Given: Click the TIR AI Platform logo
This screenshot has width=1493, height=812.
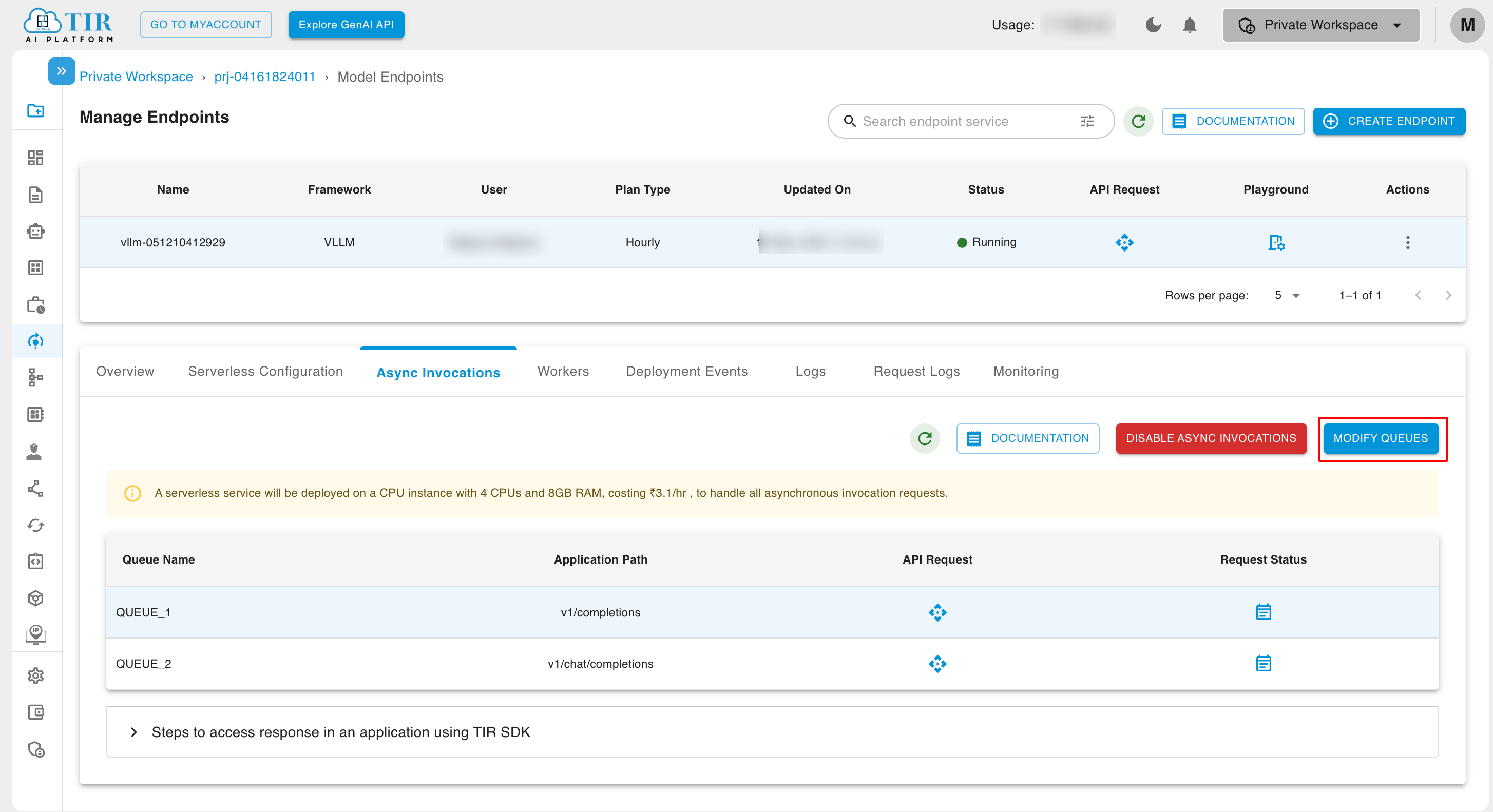Looking at the screenshot, I should click(x=68, y=25).
